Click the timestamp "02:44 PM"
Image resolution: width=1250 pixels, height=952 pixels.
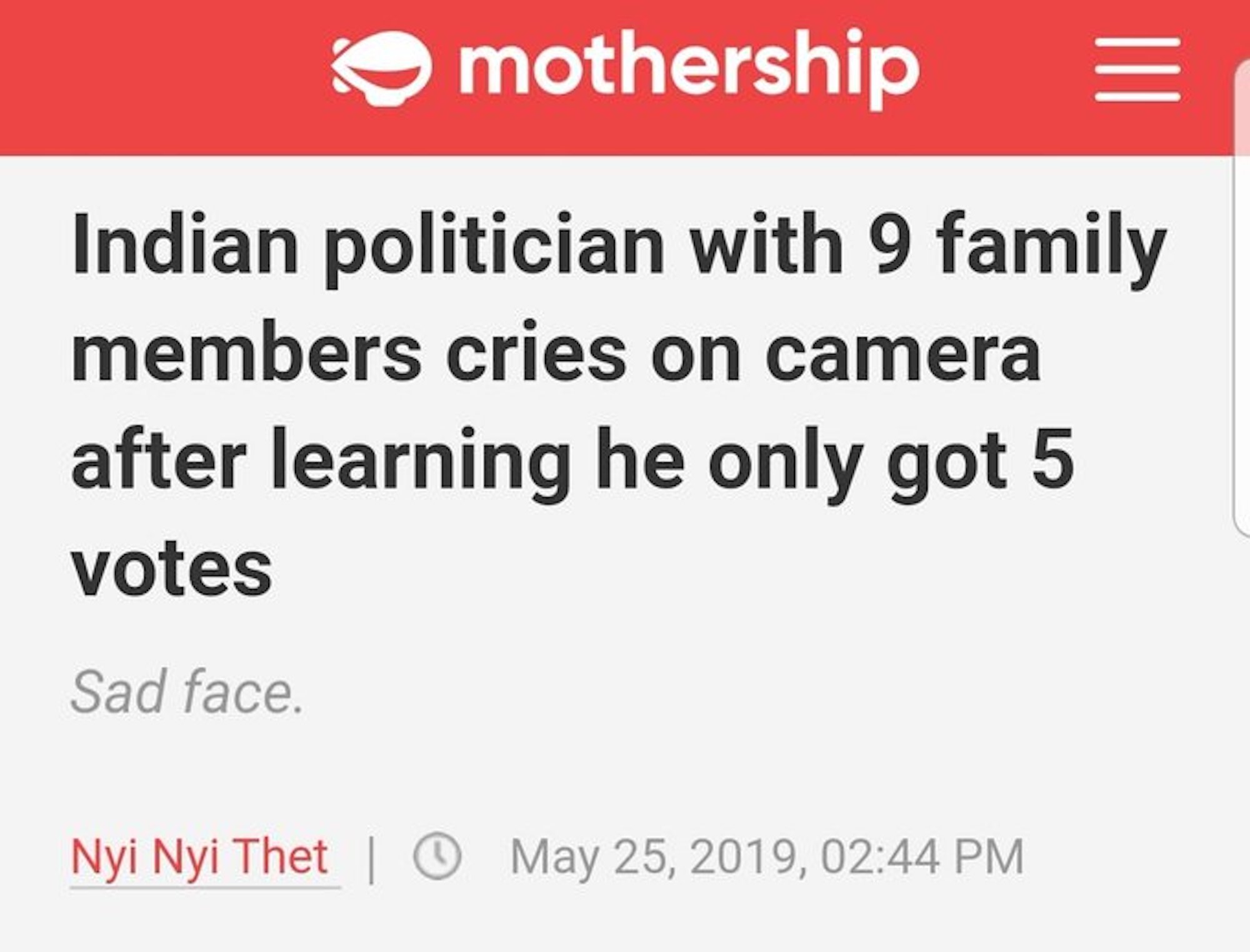coord(922,857)
